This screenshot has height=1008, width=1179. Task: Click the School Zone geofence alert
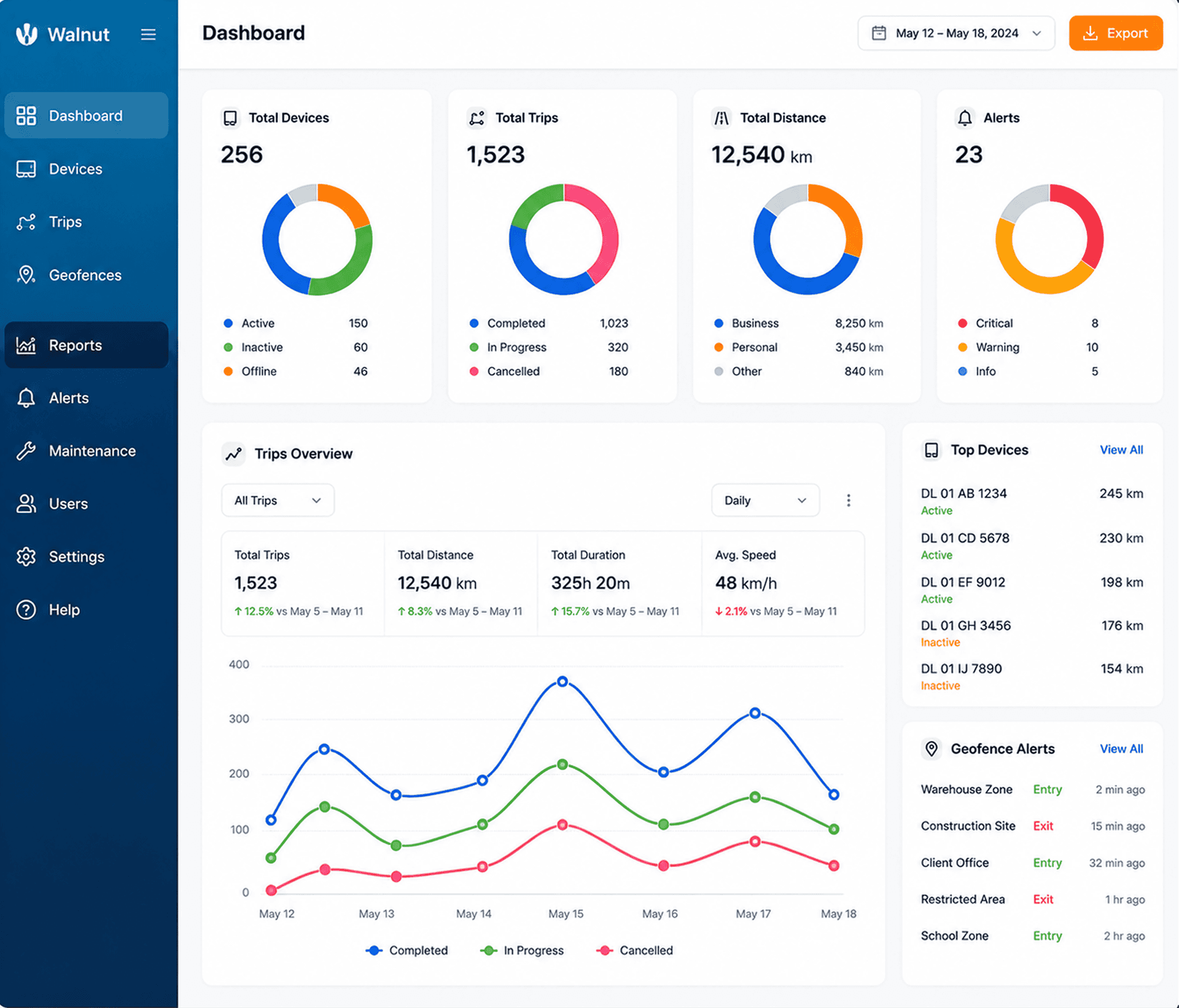1032,936
